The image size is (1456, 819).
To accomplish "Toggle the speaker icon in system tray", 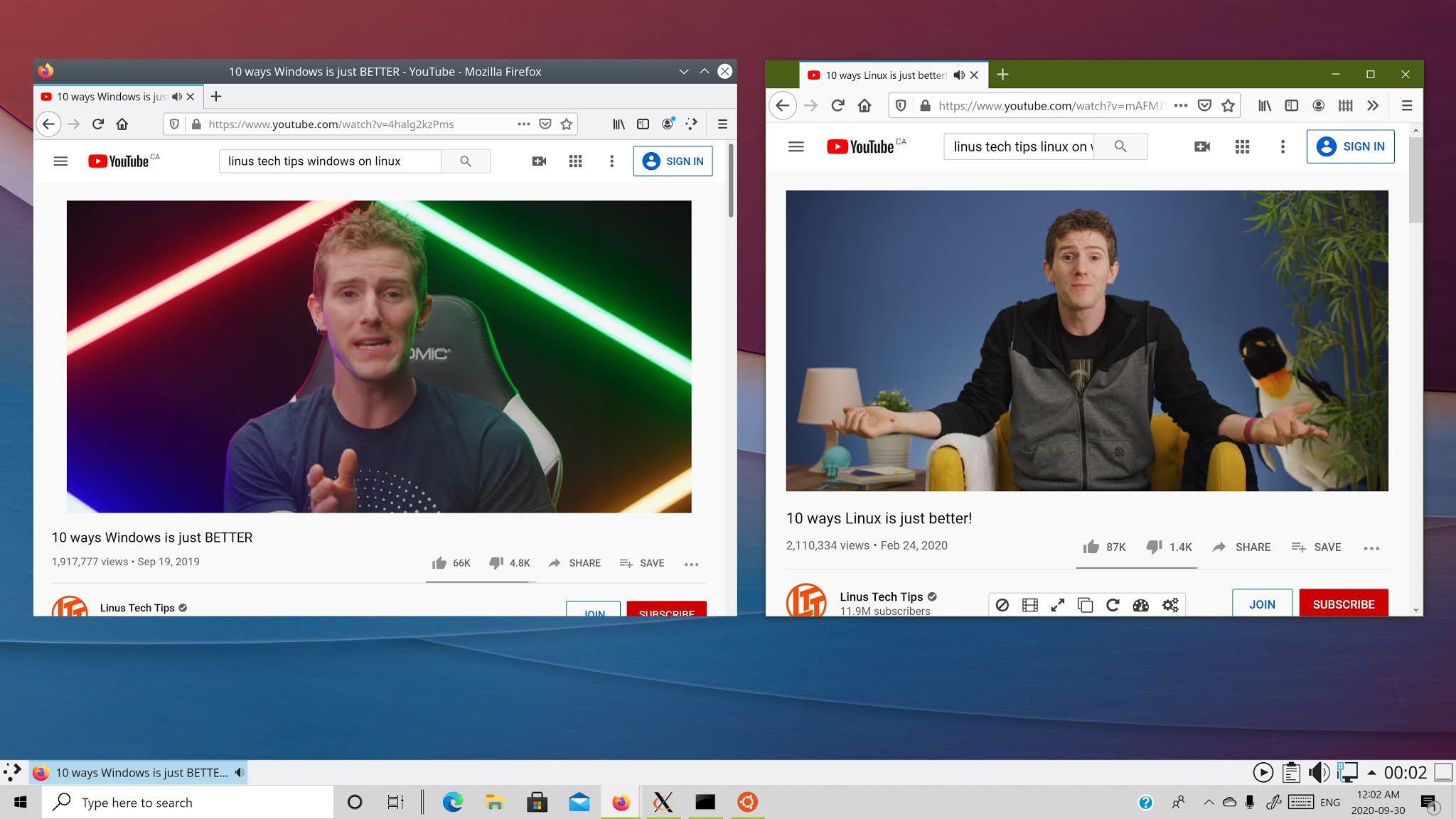I will [1319, 772].
